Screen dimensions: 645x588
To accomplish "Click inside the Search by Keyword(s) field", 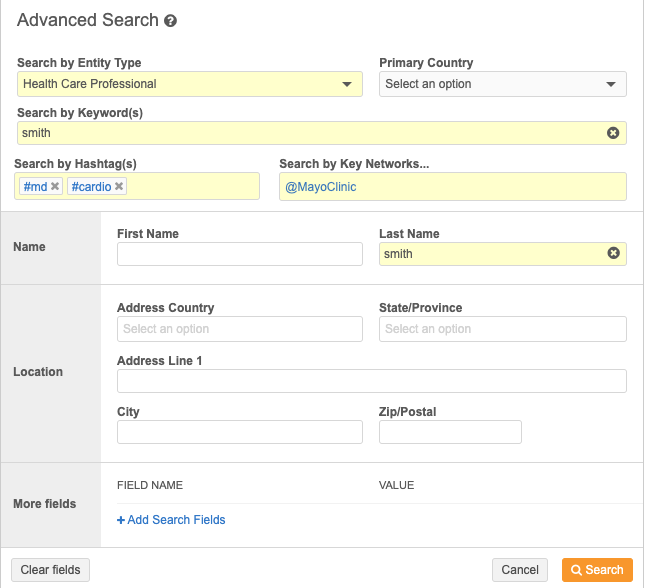I will tap(300, 133).
